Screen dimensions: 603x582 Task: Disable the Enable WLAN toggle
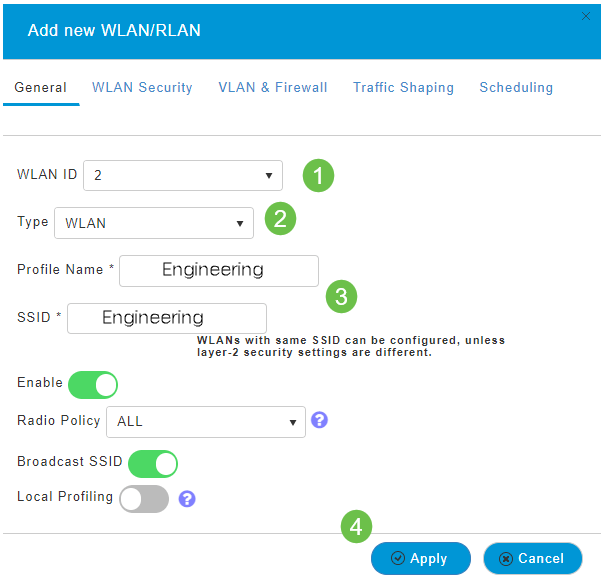point(93,384)
